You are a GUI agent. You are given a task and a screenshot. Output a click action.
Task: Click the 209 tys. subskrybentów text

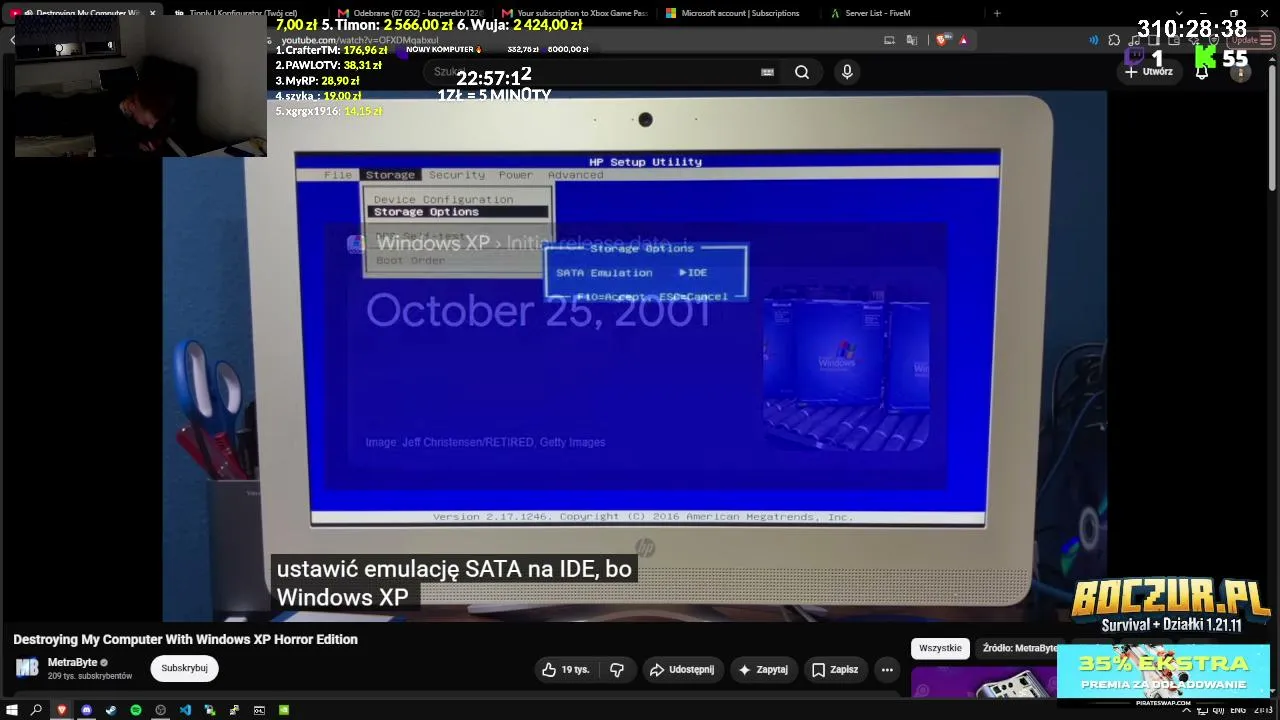pyautogui.click(x=90, y=676)
